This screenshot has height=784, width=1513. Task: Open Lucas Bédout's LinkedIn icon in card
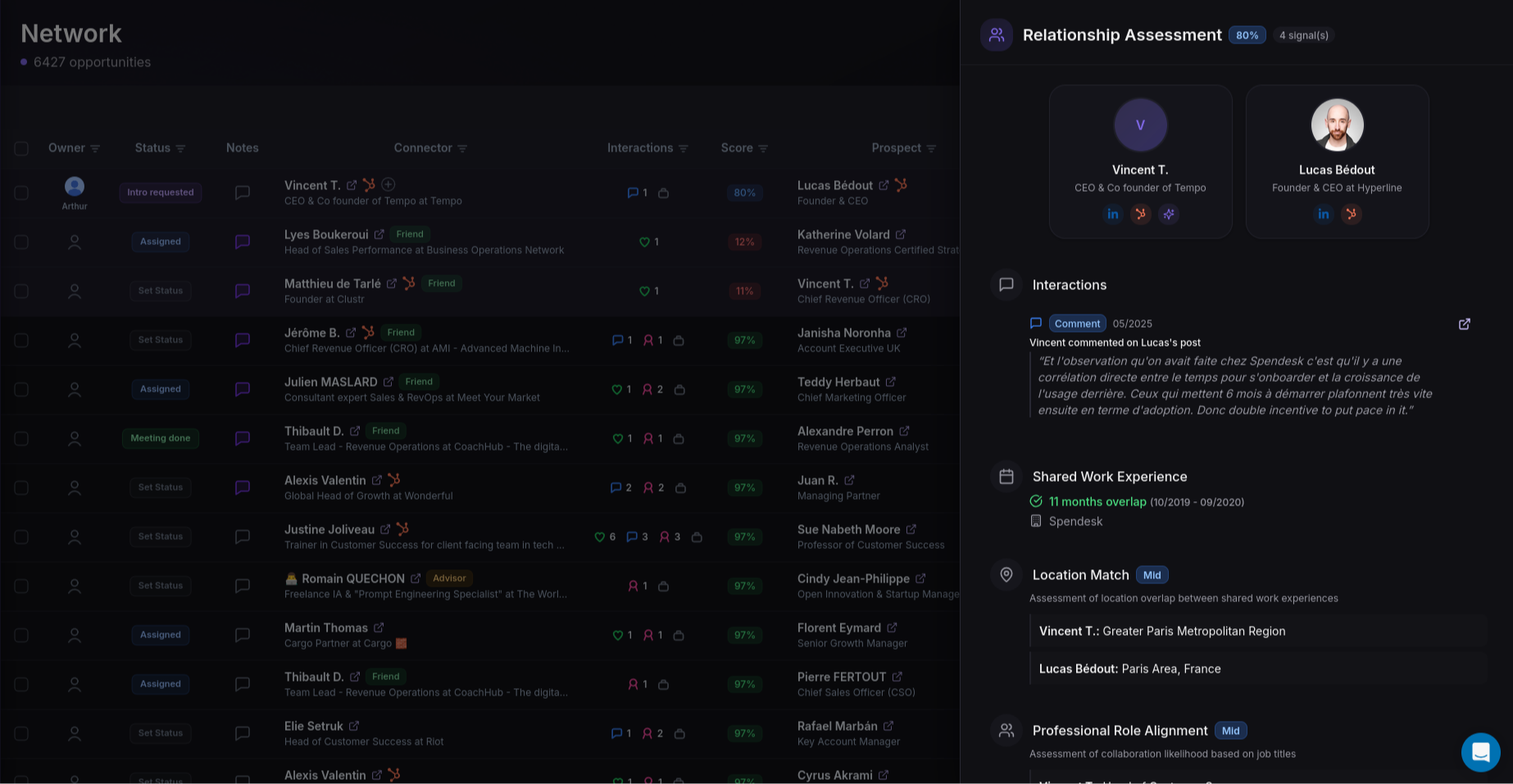coord(1323,214)
